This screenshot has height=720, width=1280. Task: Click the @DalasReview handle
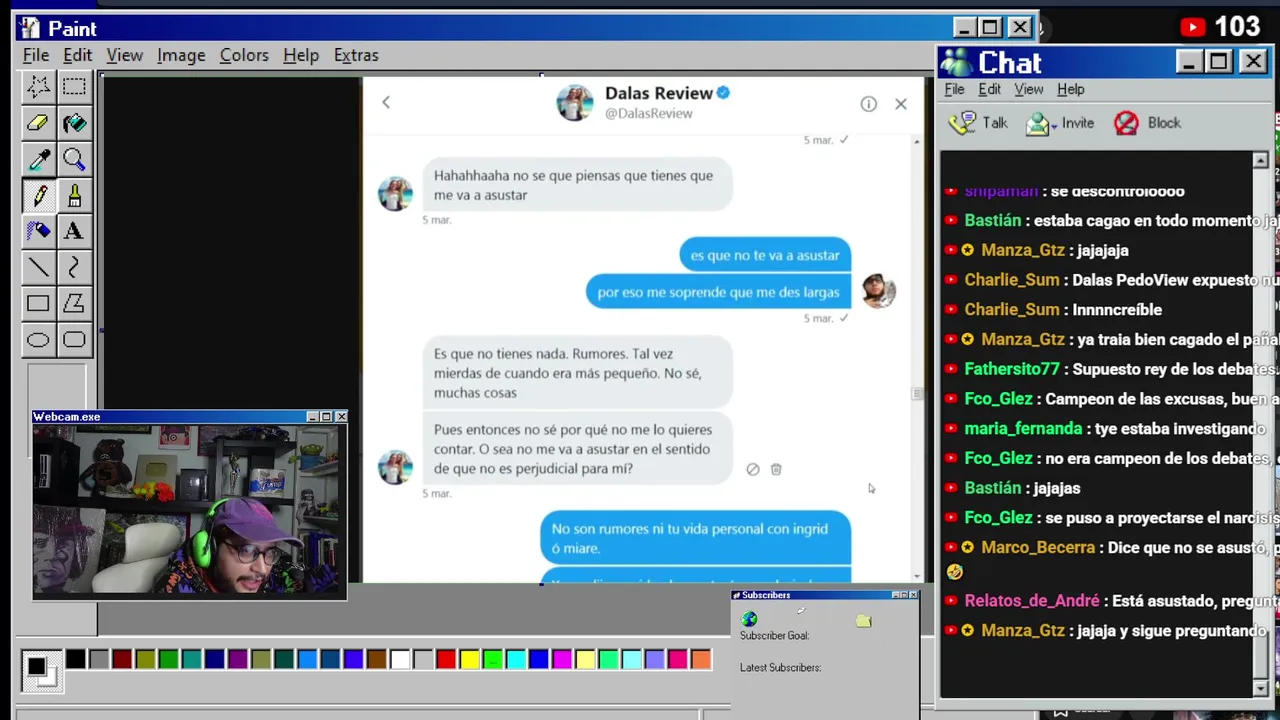[x=649, y=113]
